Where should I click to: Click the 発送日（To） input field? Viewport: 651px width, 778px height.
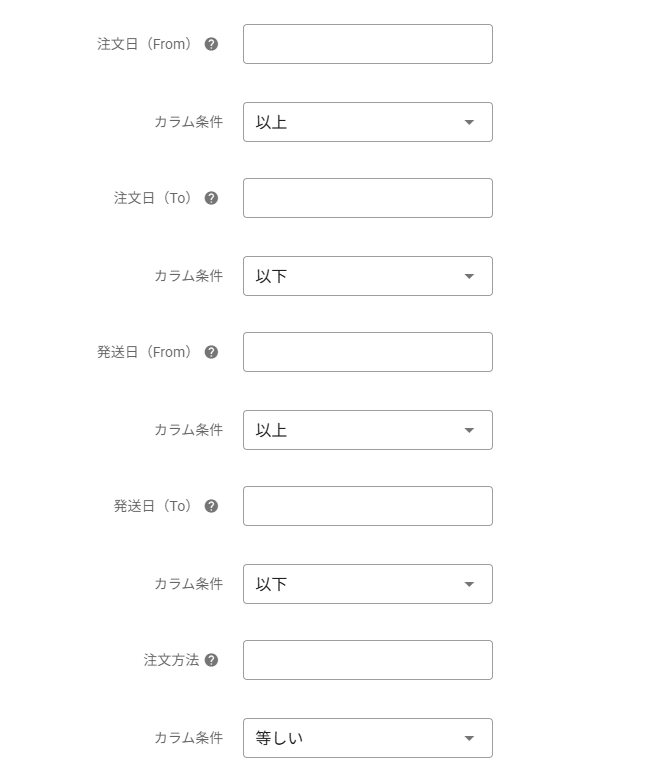tap(367, 506)
